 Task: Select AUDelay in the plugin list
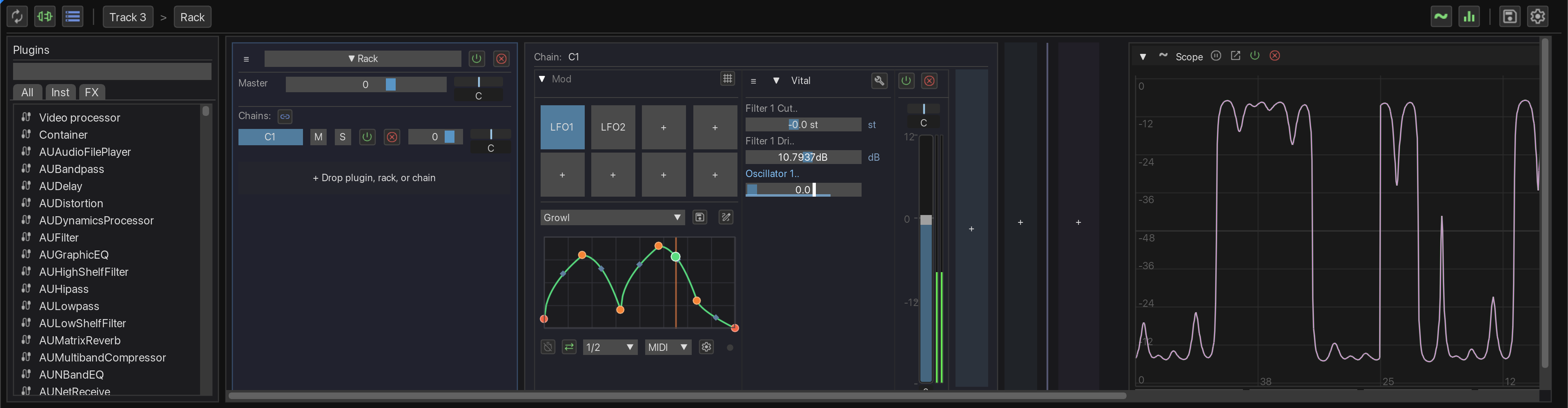coord(60,186)
